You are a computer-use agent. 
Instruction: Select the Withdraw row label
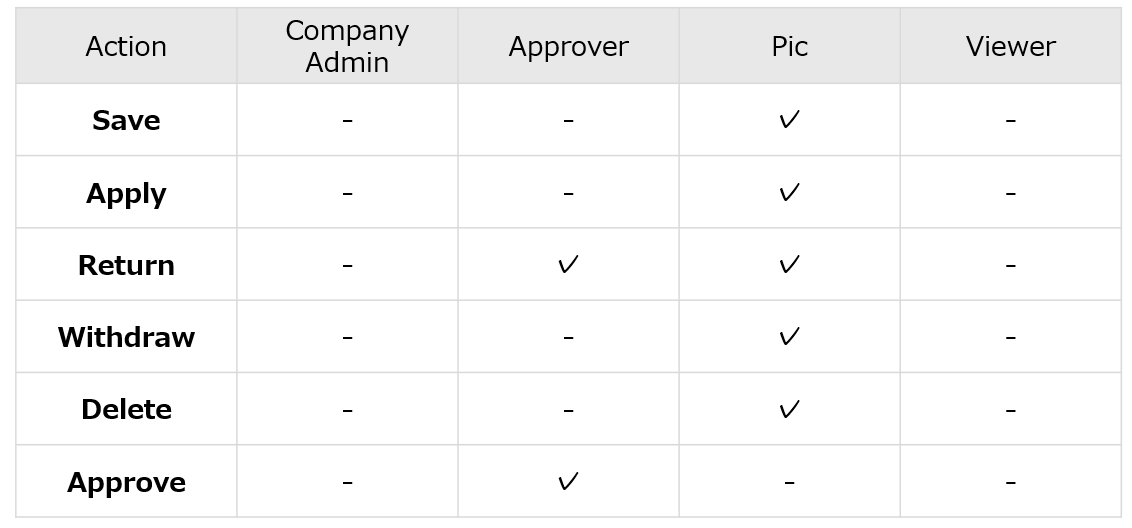pos(126,337)
